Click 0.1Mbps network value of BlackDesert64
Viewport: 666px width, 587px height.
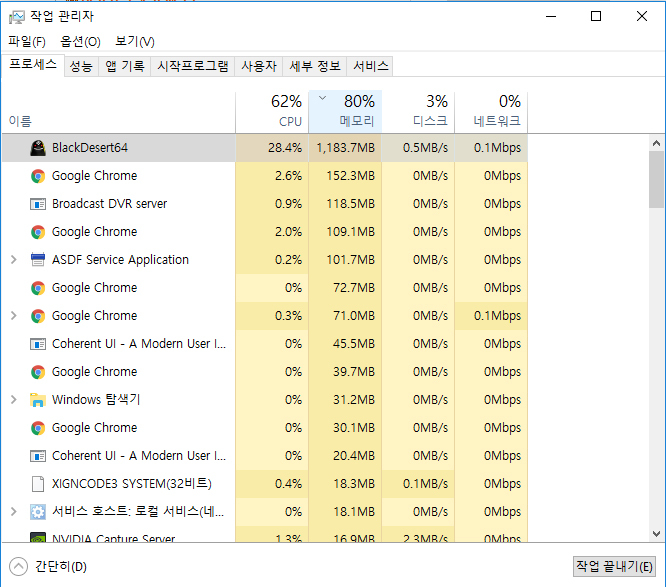[497, 148]
